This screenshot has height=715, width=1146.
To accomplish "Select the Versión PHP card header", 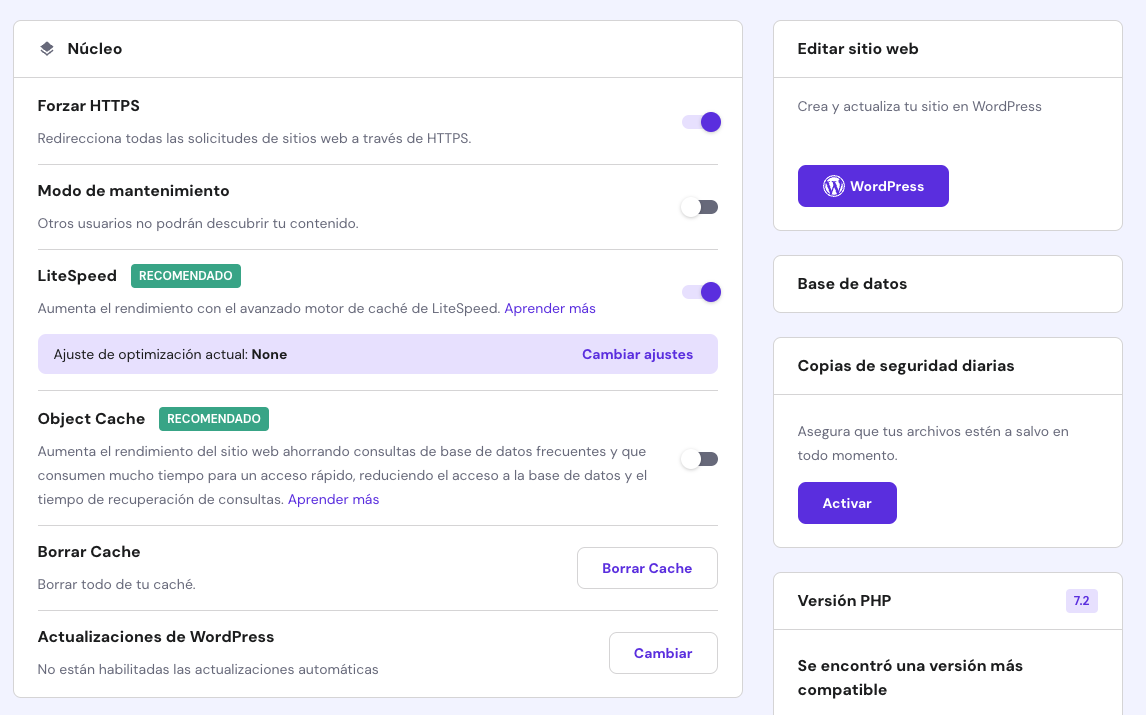I will point(844,601).
